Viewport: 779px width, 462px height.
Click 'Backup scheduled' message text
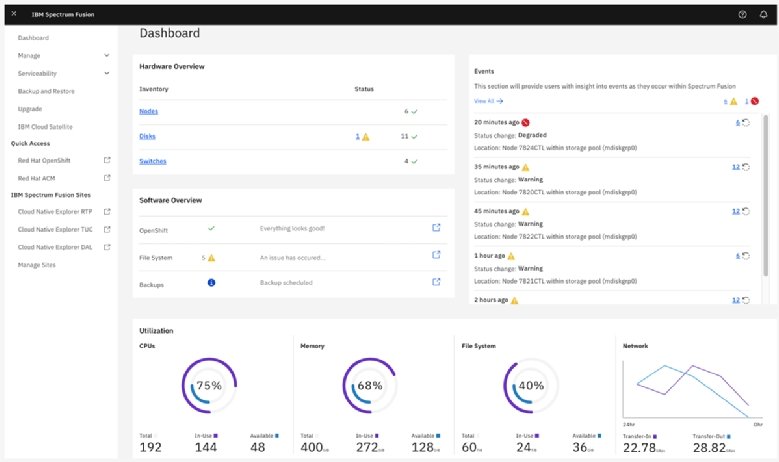click(286, 283)
